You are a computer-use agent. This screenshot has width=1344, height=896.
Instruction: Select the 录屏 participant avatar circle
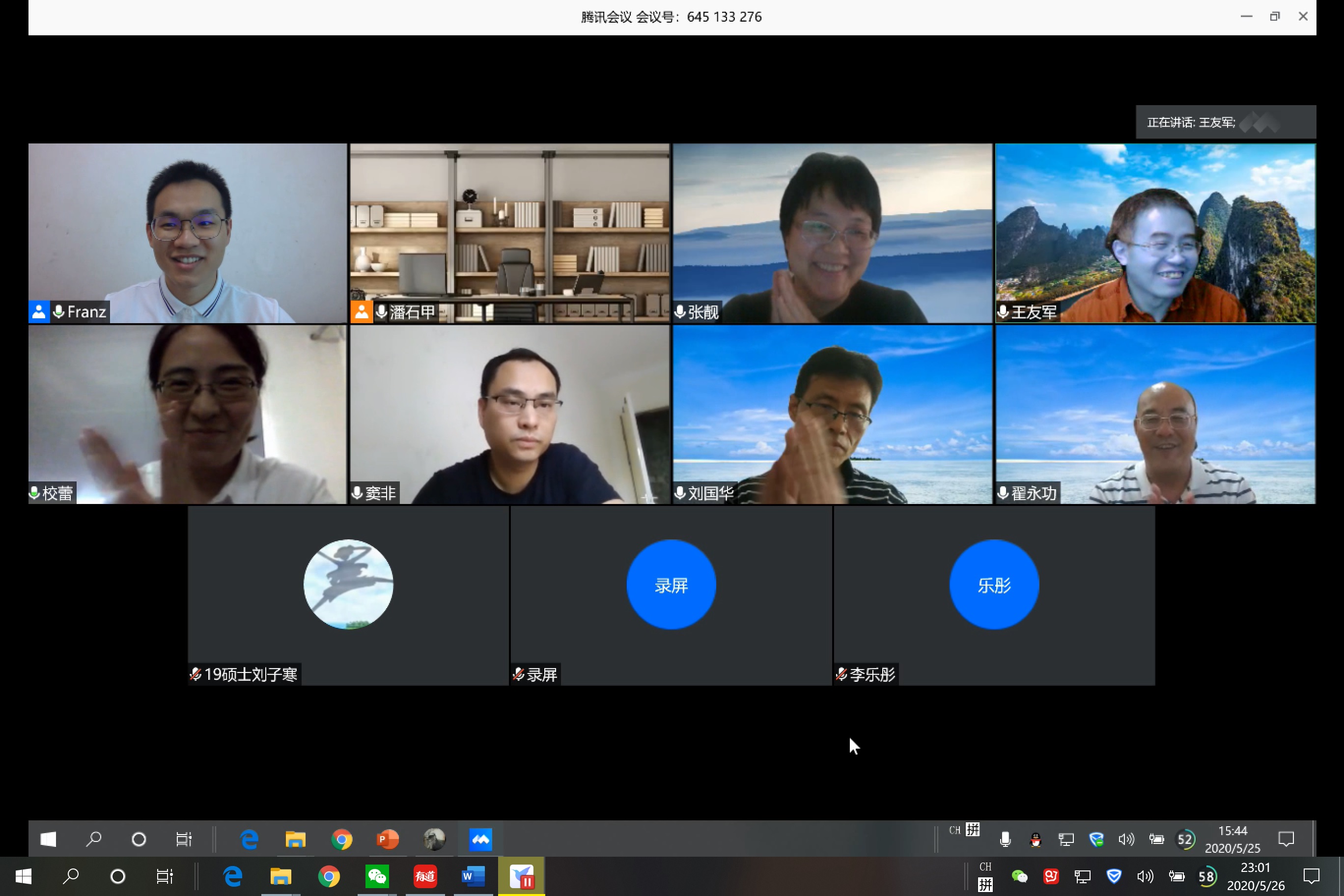(x=671, y=585)
